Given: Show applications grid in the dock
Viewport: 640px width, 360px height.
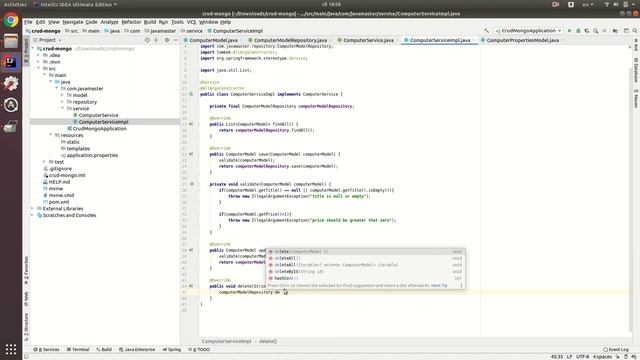Looking at the screenshot, I should [11, 349].
